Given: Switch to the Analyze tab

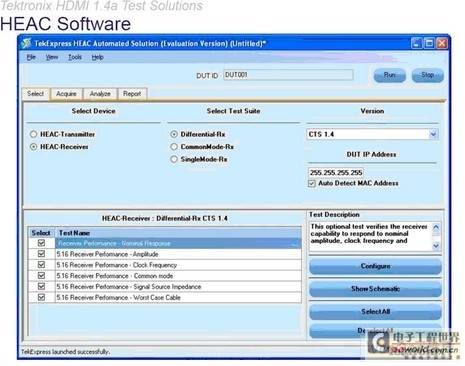Looking at the screenshot, I should [x=100, y=94].
